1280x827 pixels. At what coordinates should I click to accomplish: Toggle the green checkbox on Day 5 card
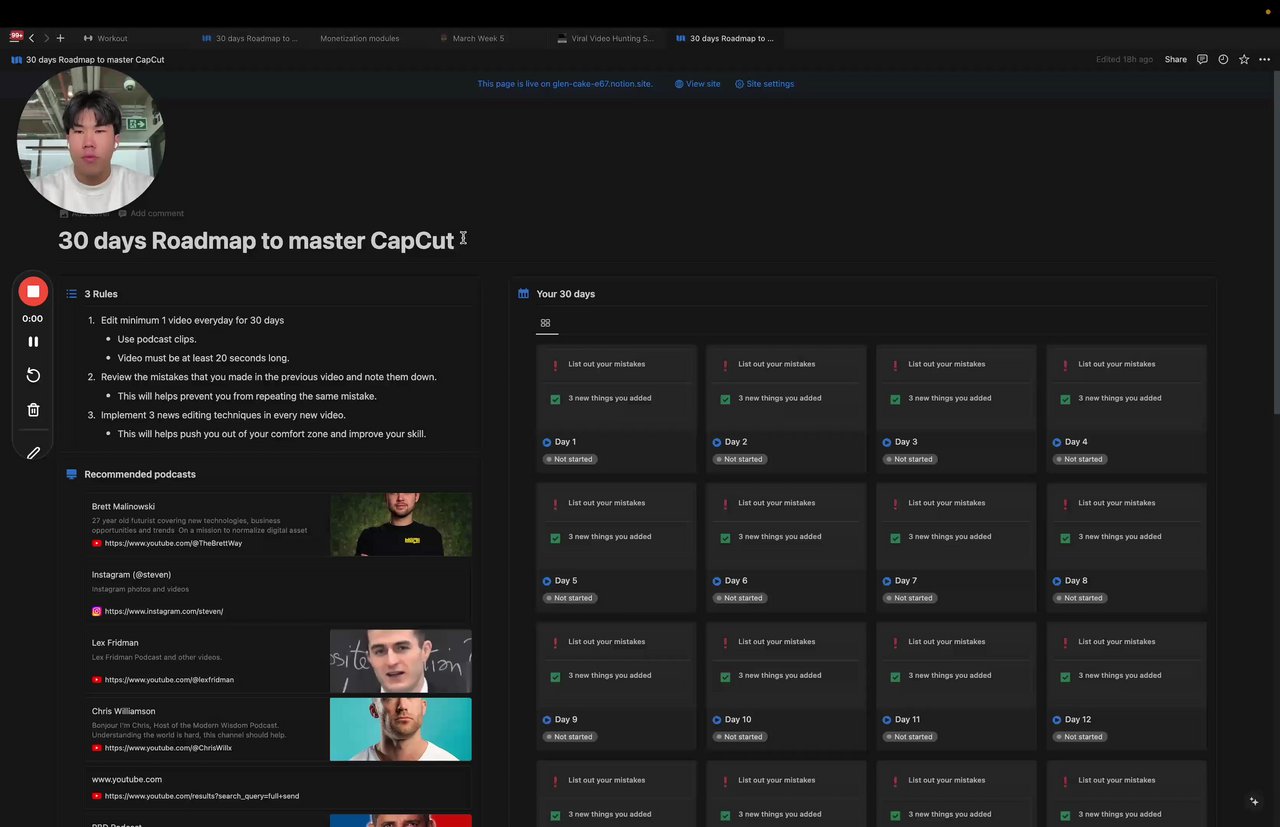click(555, 538)
